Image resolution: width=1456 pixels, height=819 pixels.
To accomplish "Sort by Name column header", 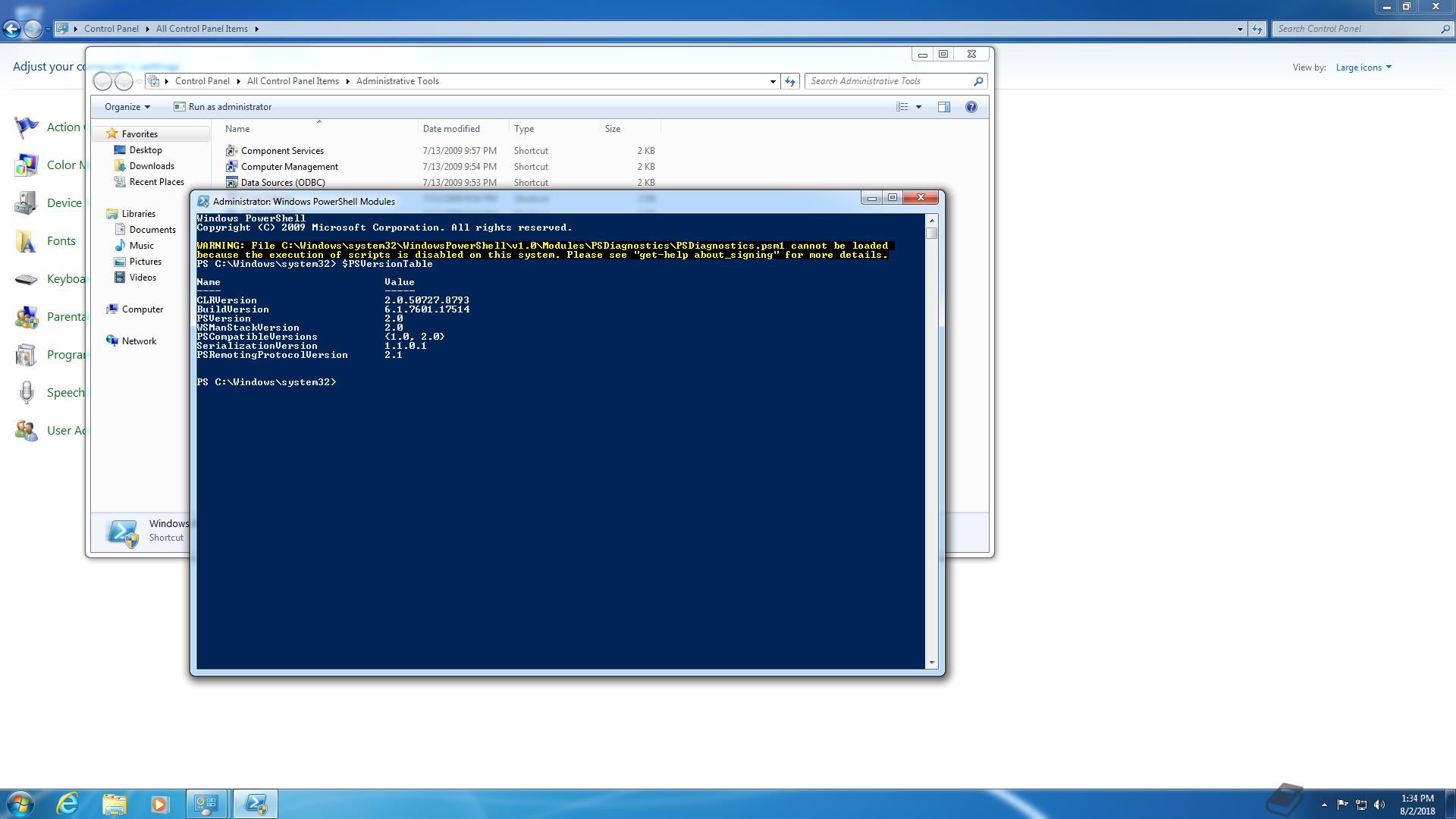I will coord(237,129).
